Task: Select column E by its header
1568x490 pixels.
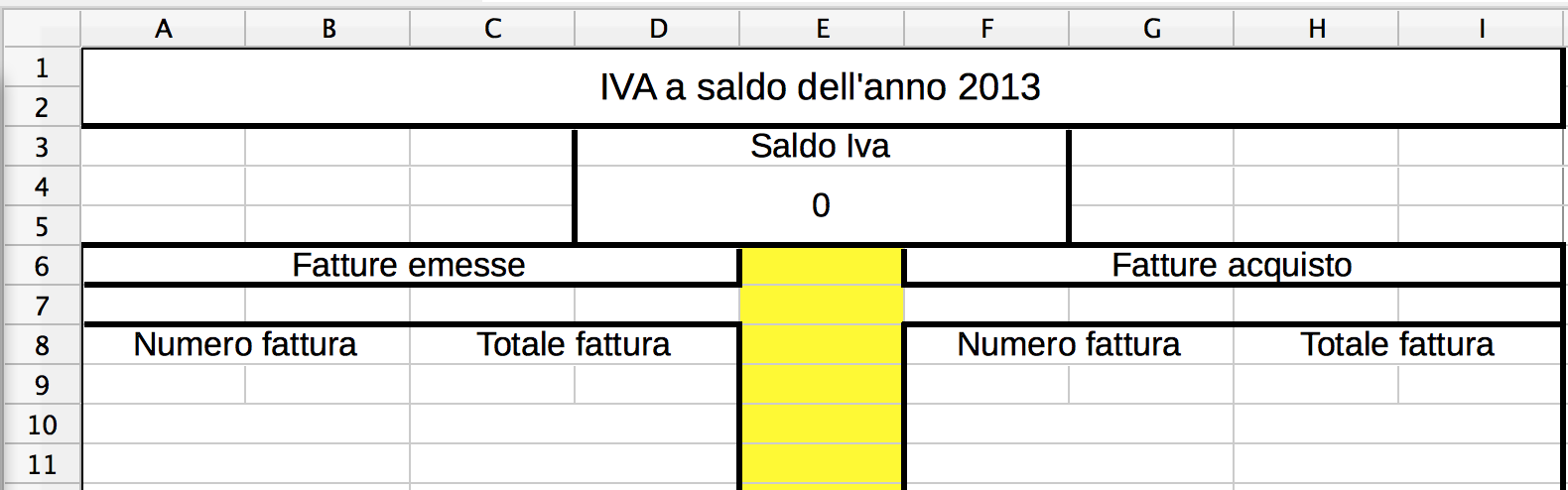Action: 823,29
